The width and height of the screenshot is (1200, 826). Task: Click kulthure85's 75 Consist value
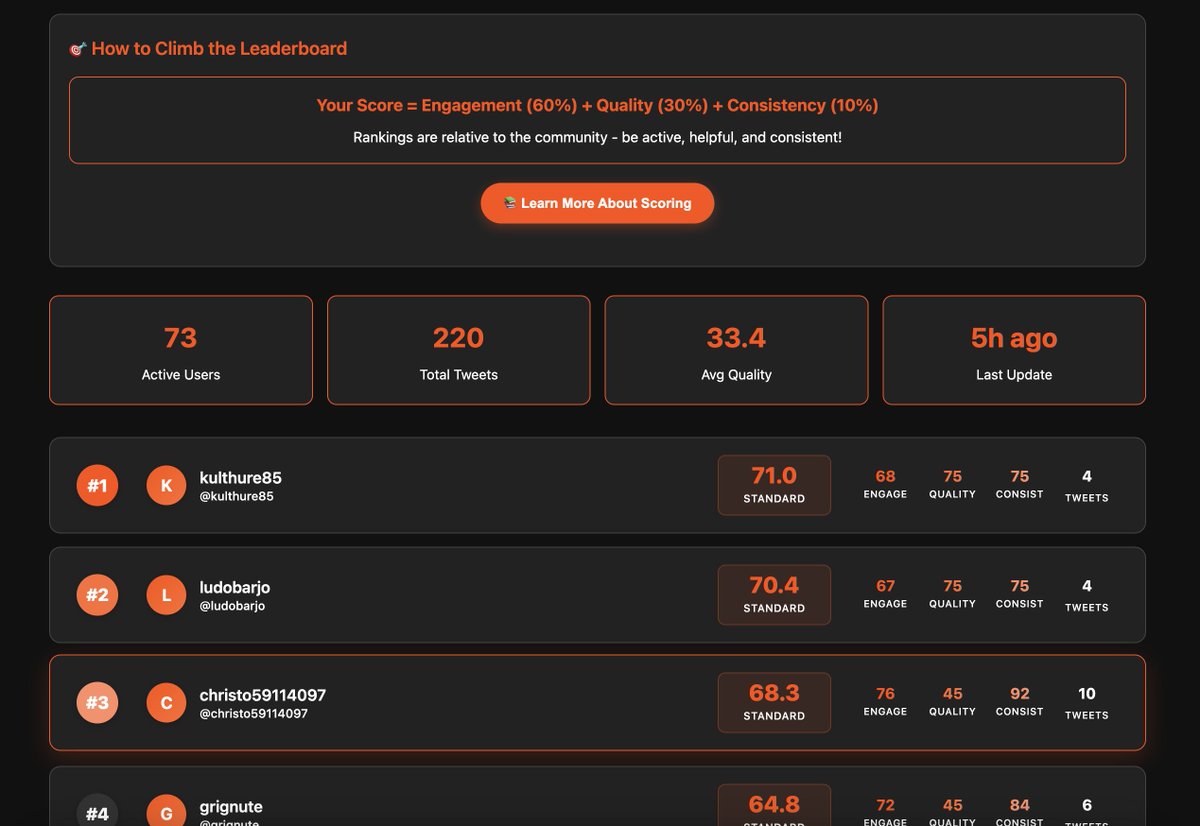tap(1019, 476)
